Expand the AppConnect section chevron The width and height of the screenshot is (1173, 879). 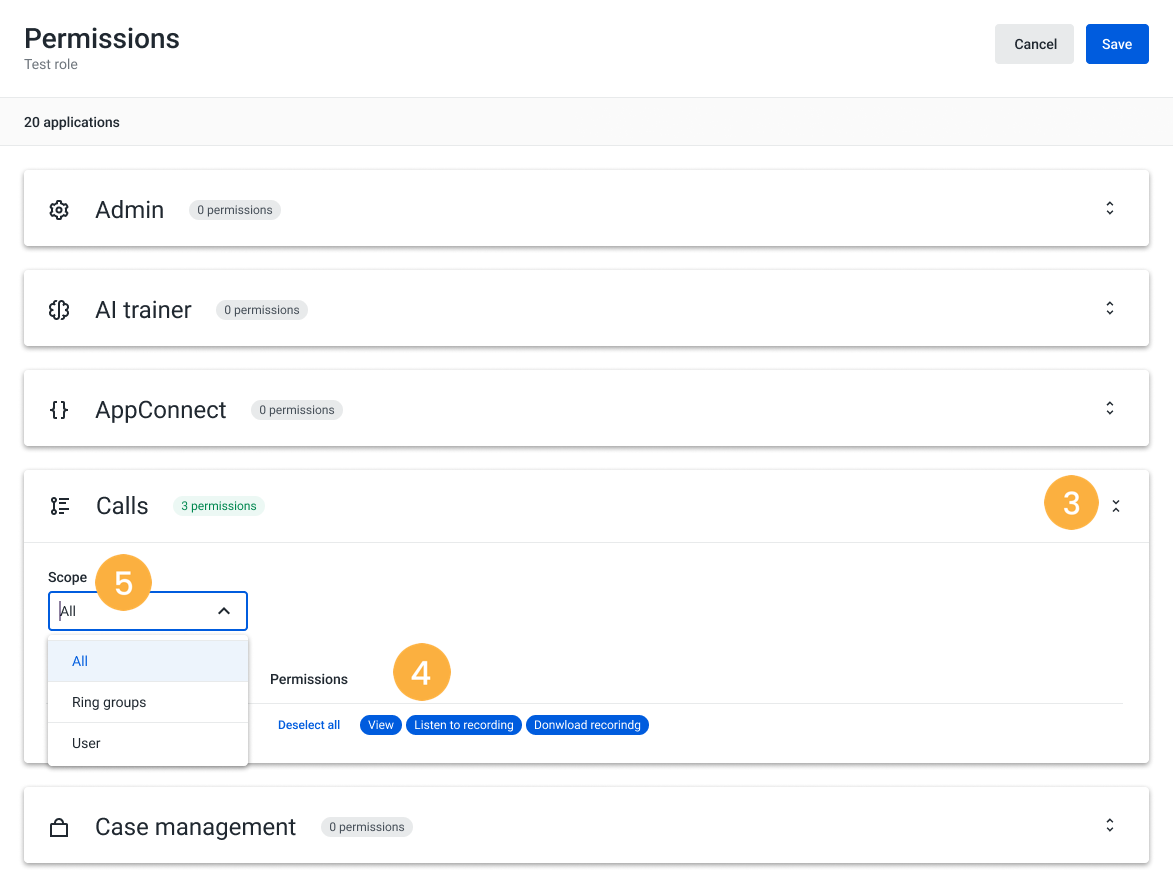click(x=1109, y=409)
